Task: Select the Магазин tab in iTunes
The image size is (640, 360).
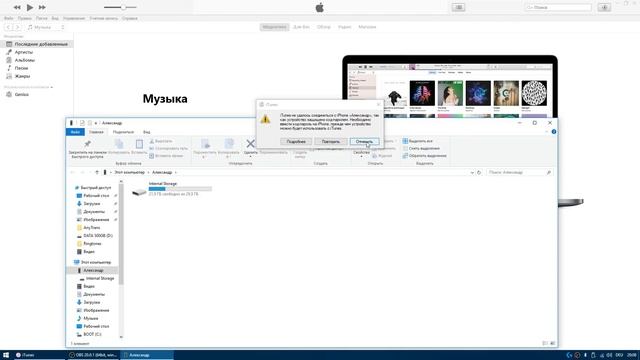Action: click(367, 27)
